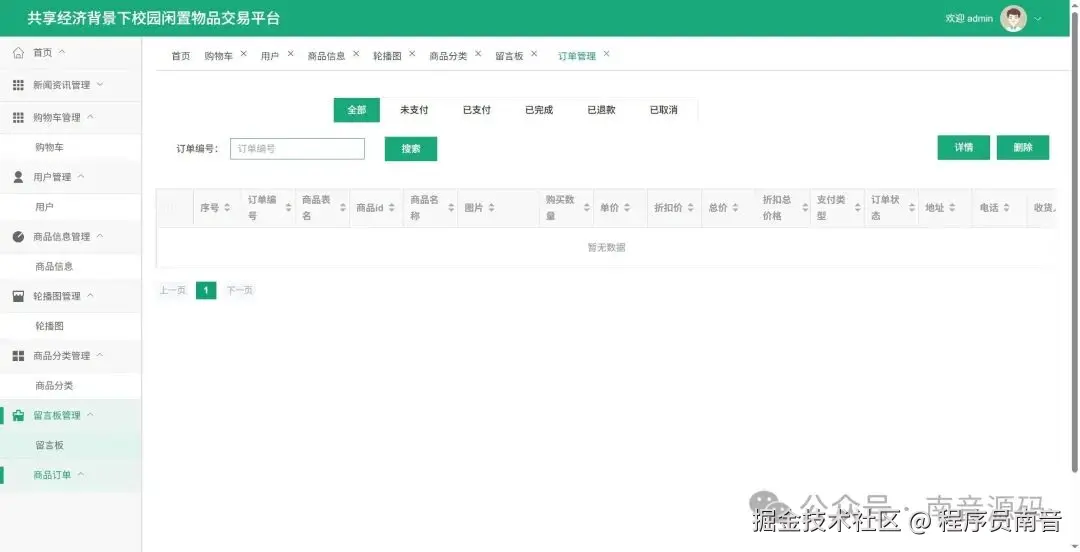Screen dimensions: 1080x552
Task: Click the pie icon beside 商品信息管理
Action: 19,236
